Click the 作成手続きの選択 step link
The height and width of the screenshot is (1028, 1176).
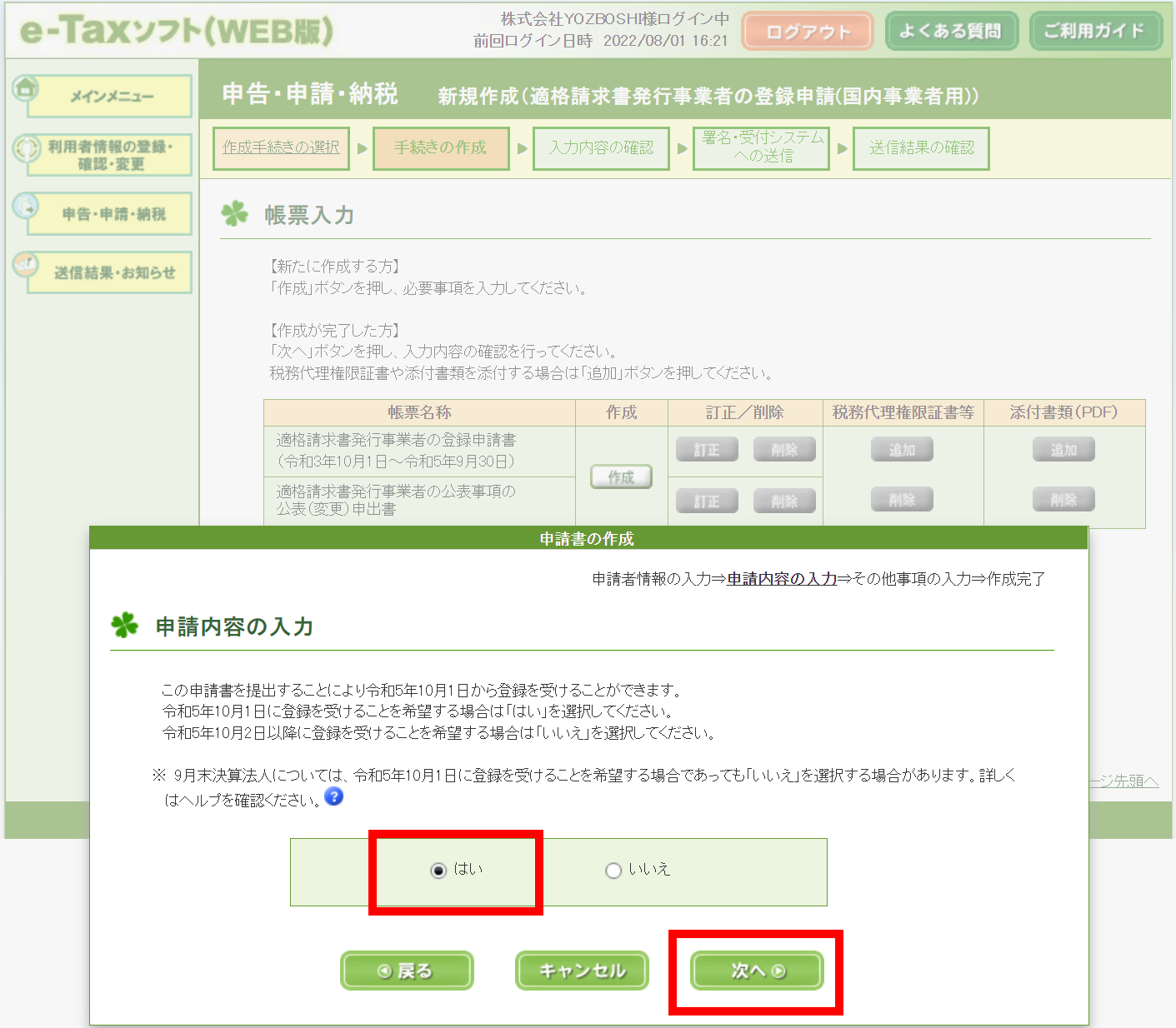[x=281, y=148]
